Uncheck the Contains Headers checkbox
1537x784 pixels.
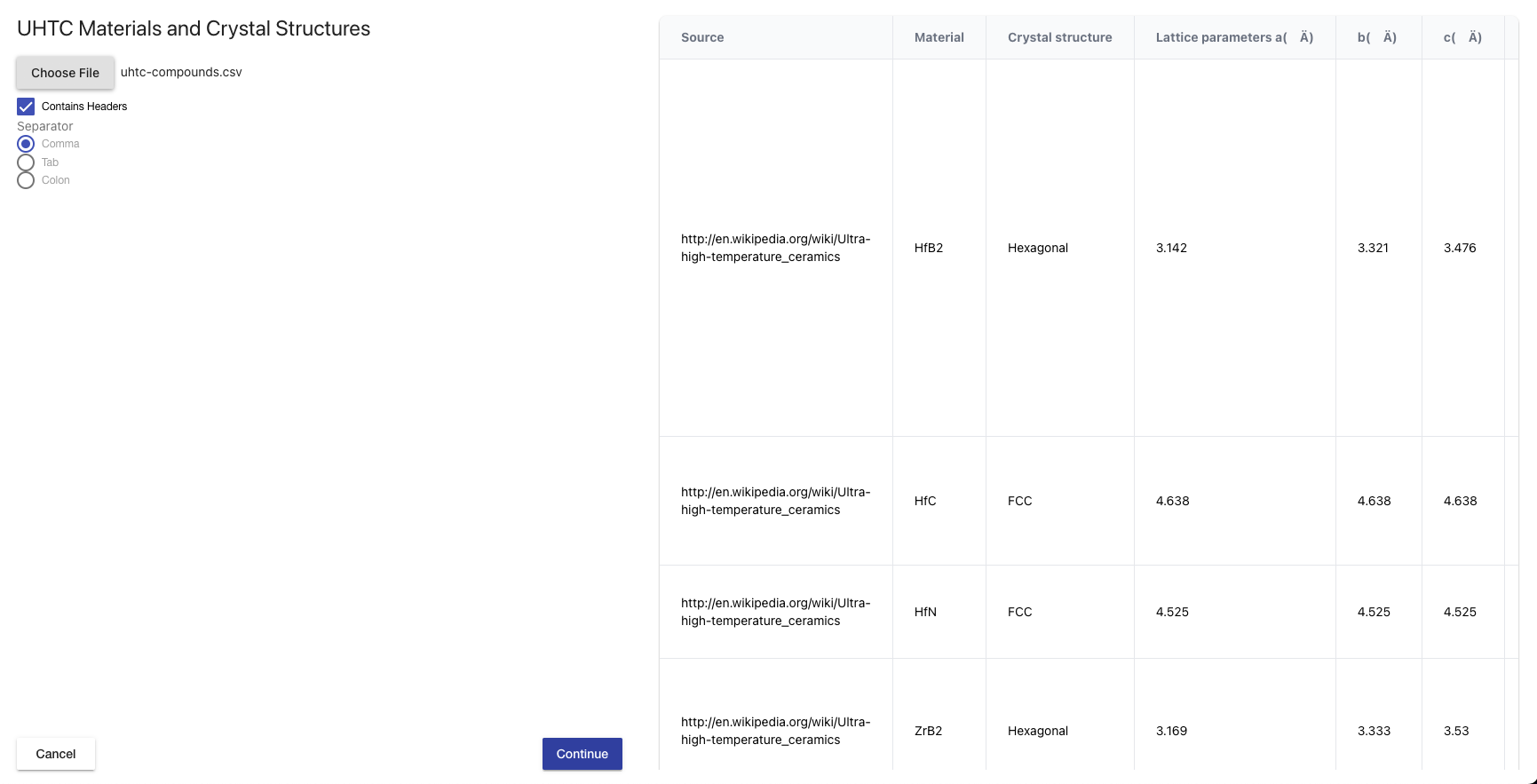pyautogui.click(x=26, y=107)
